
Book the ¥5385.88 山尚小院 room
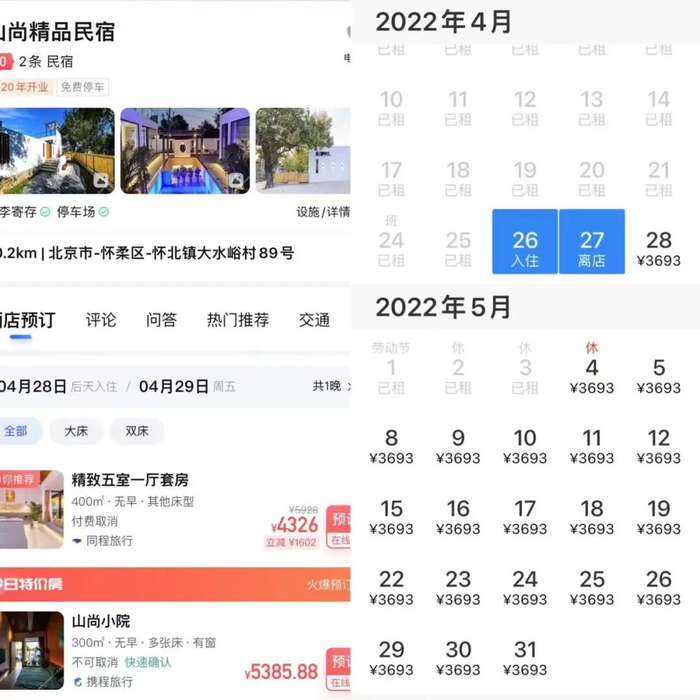339,669
